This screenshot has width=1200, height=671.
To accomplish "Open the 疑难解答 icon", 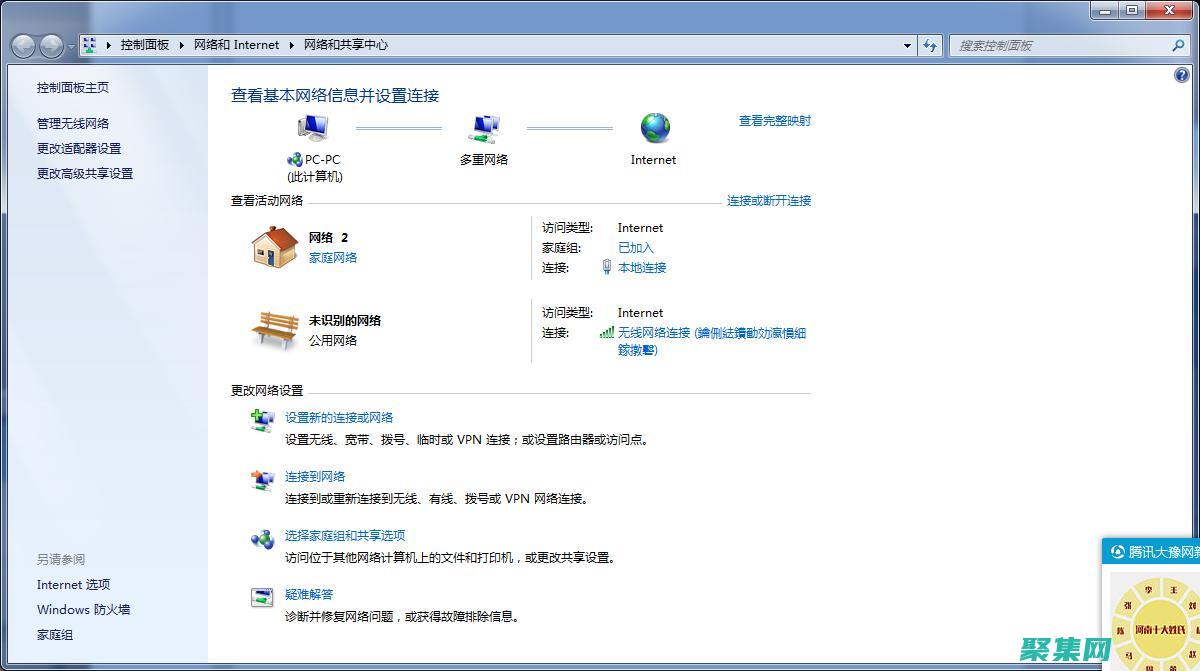I will click(262, 597).
